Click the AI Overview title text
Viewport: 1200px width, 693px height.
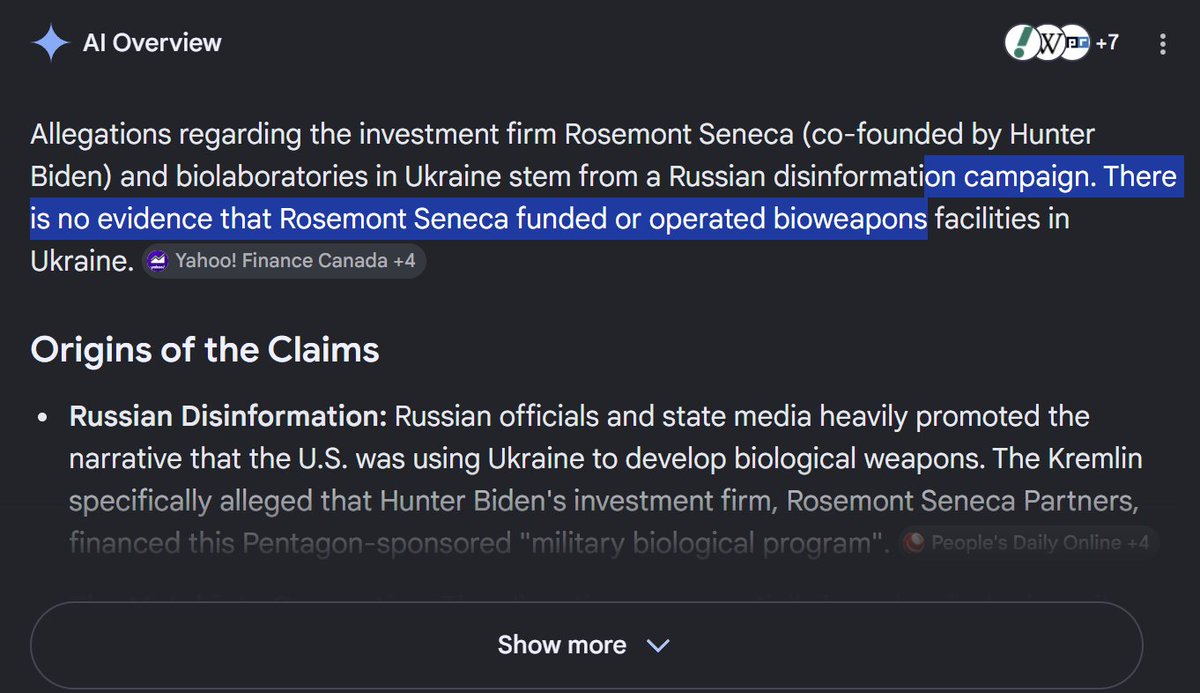153,43
